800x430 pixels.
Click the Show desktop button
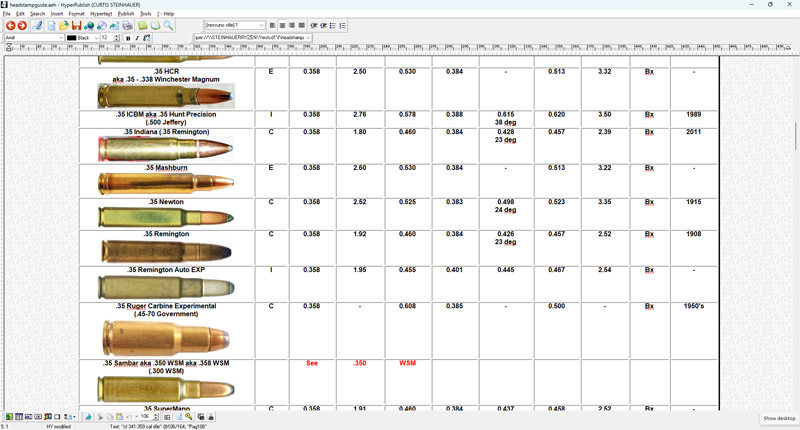[779, 418]
